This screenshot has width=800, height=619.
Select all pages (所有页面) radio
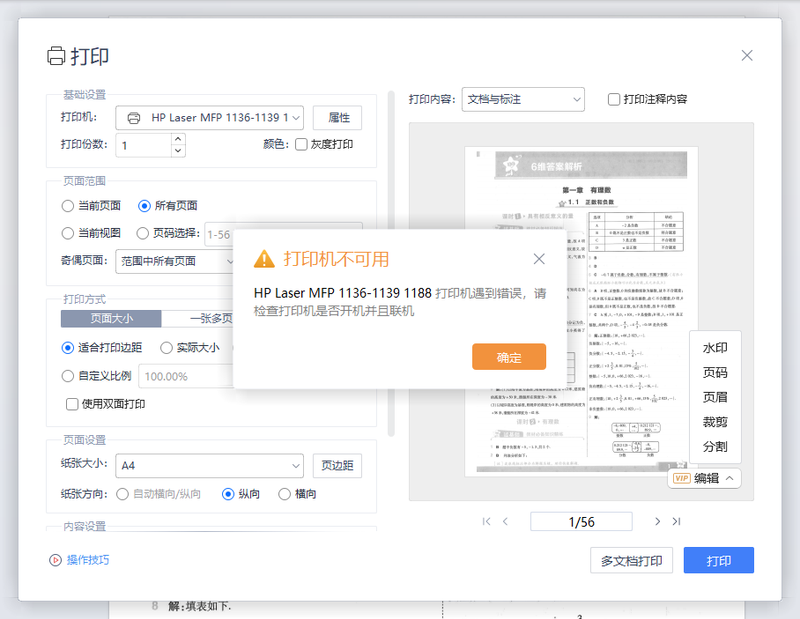click(144, 206)
